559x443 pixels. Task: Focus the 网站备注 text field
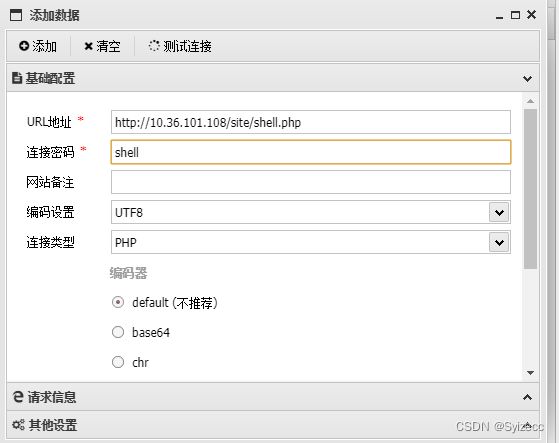pyautogui.click(x=311, y=182)
